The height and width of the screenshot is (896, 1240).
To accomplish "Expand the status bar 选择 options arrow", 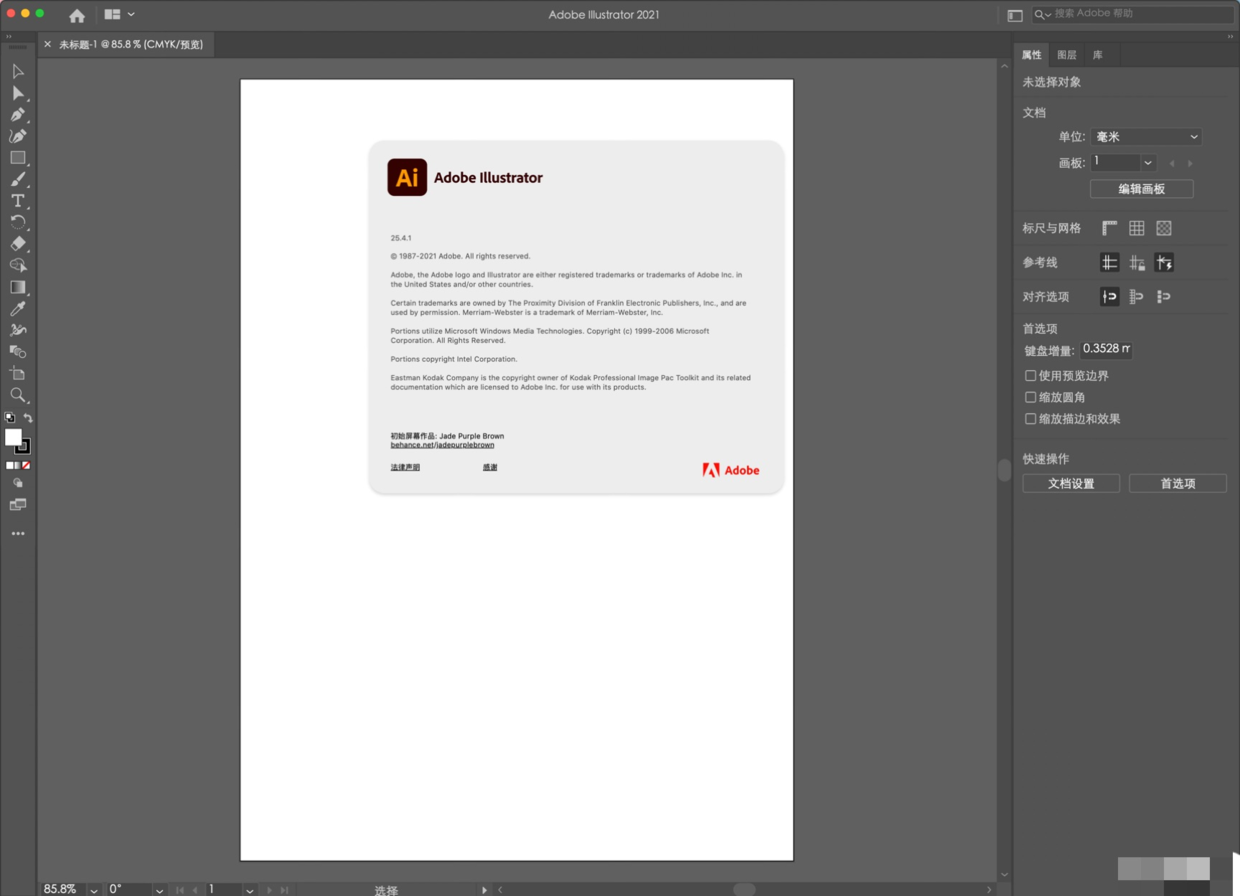I will click(x=485, y=889).
